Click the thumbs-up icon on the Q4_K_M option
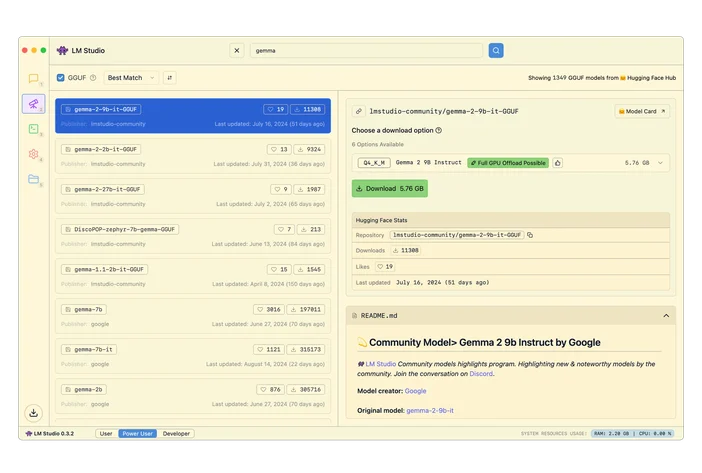 [x=557, y=162]
